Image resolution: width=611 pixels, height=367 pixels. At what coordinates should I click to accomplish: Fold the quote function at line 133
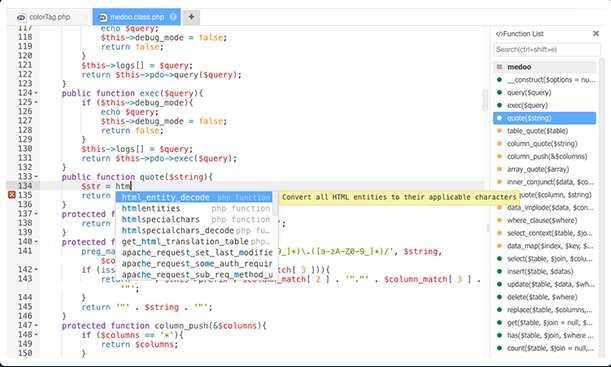click(x=36, y=177)
